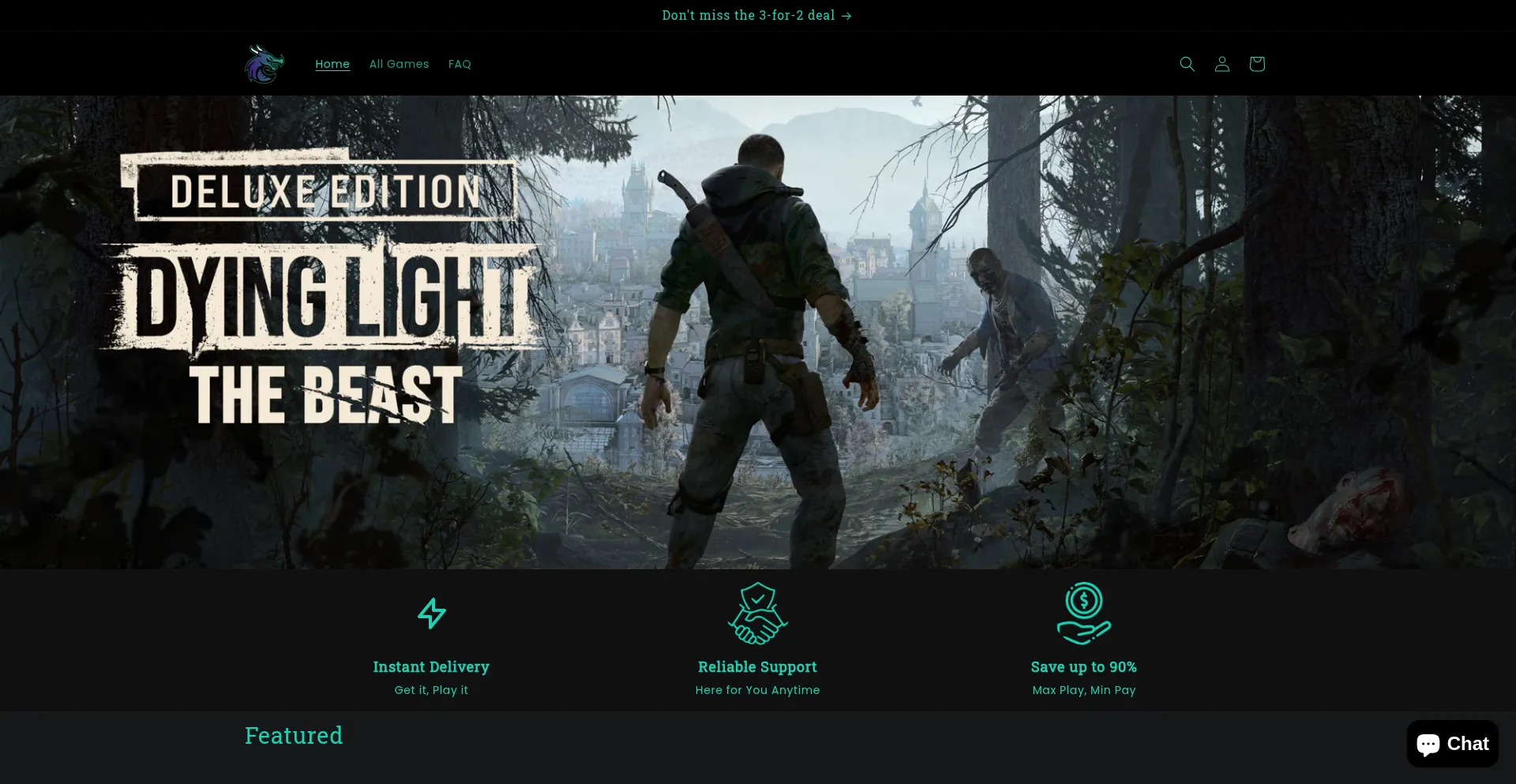Click the Instant Delivery heading
The image size is (1516, 784).
431,667
